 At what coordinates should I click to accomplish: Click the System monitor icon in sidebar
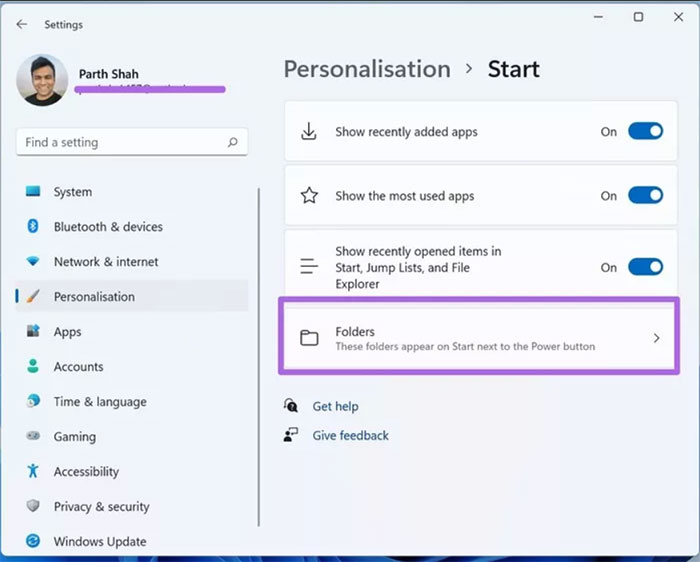[x=33, y=192]
